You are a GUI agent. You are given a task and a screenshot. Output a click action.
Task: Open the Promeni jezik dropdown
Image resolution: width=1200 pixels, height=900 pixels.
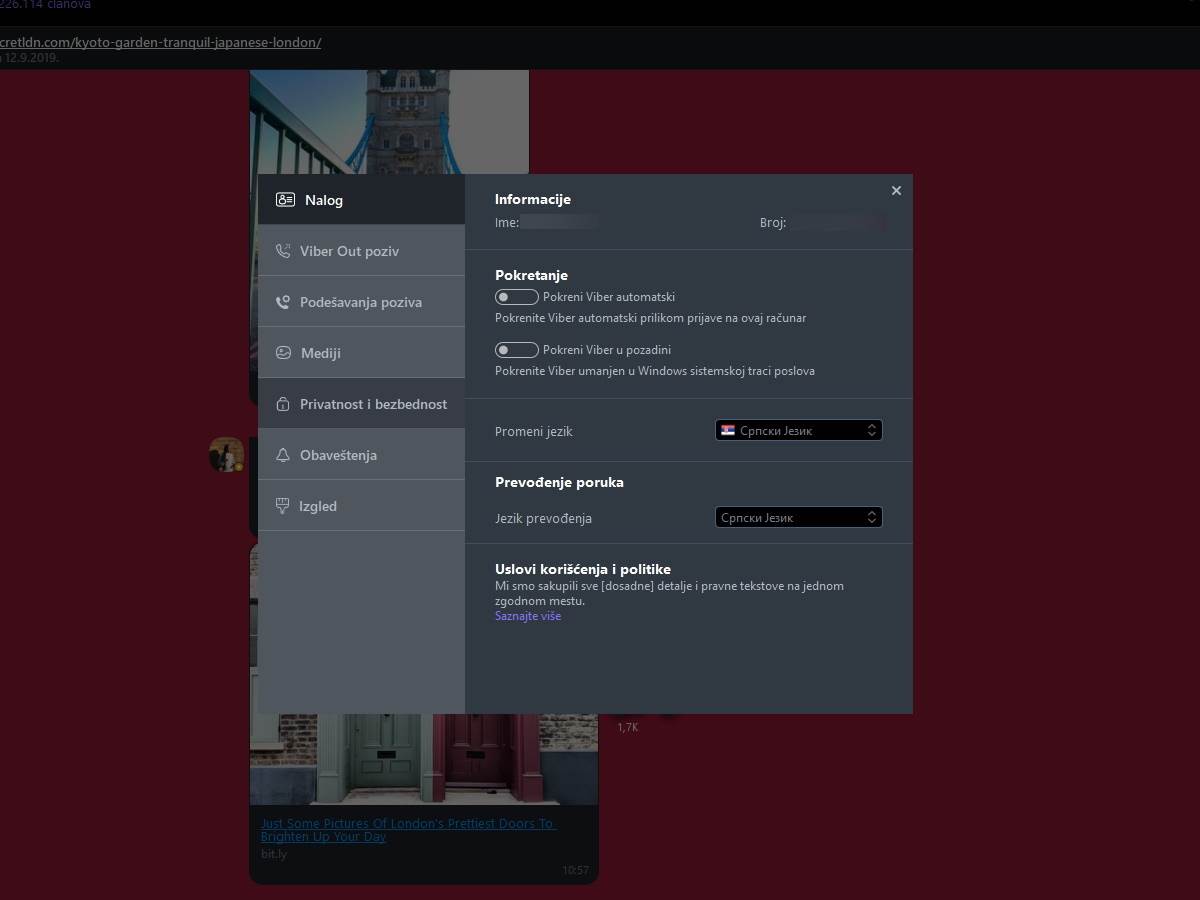798,430
